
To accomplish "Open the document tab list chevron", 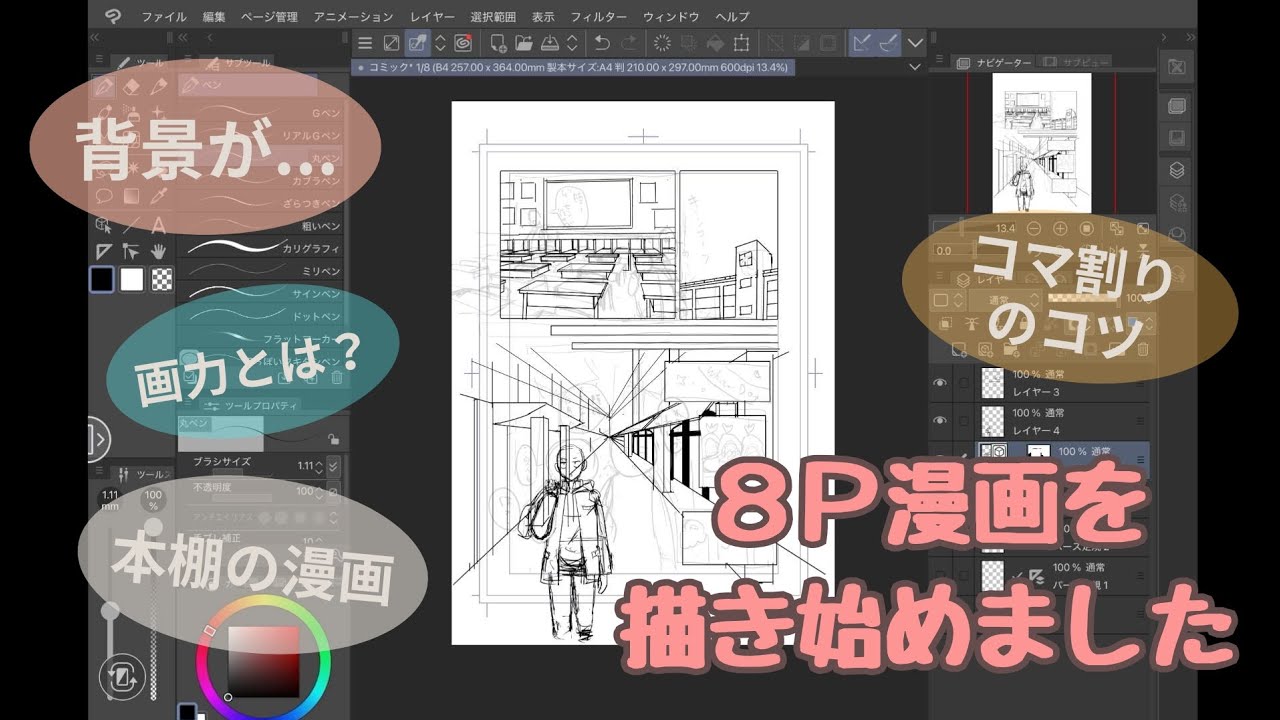I will pyautogui.click(x=914, y=67).
